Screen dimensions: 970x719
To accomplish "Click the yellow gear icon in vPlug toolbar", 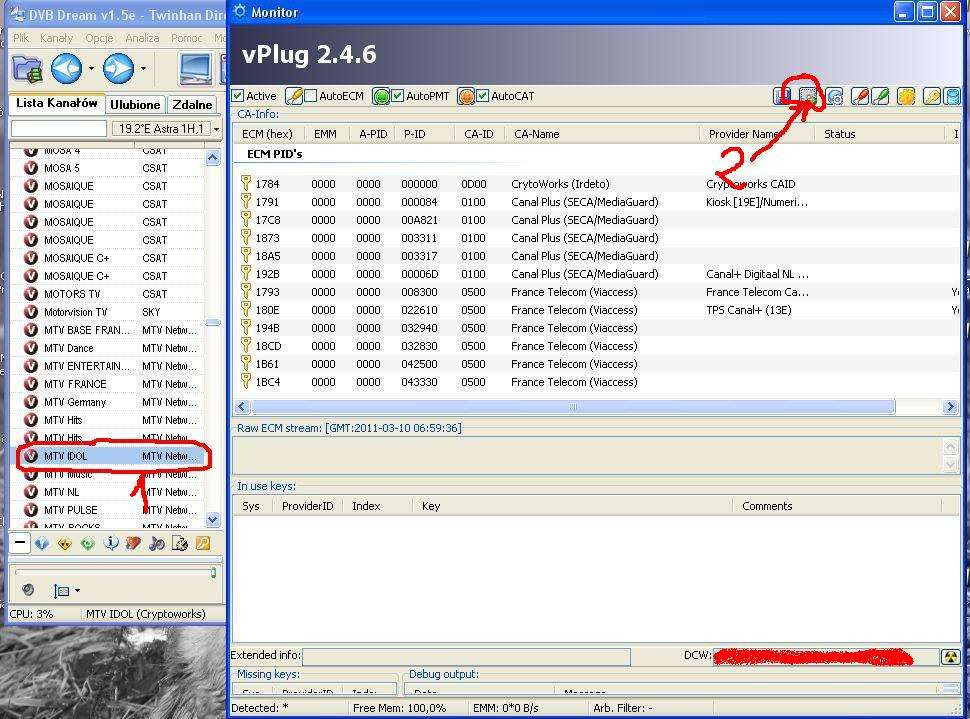I will point(906,96).
